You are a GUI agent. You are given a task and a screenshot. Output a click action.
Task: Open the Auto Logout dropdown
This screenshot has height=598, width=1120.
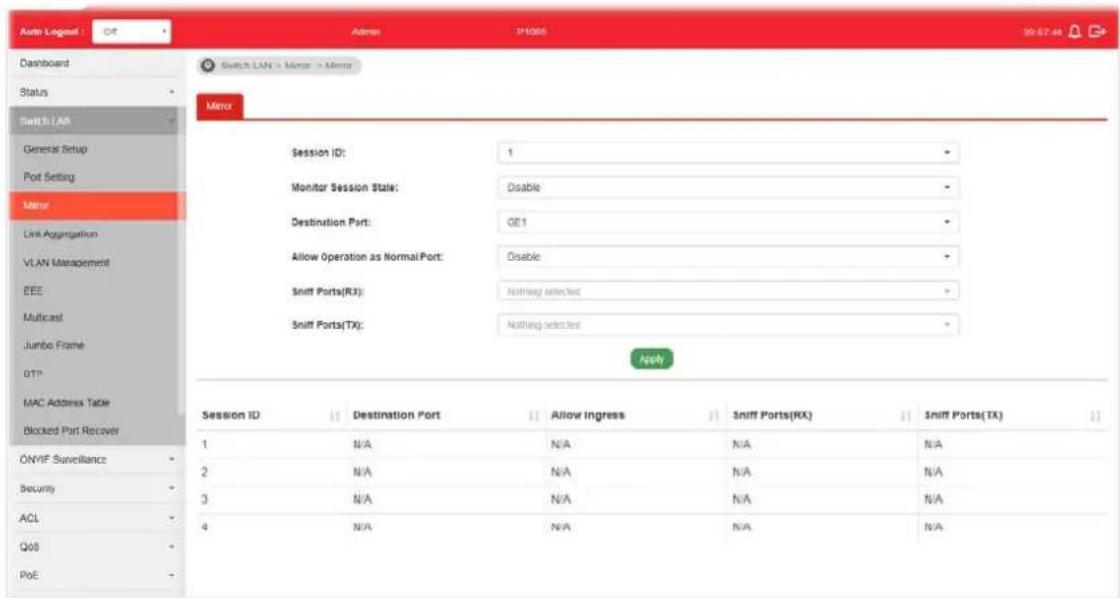tap(132, 32)
